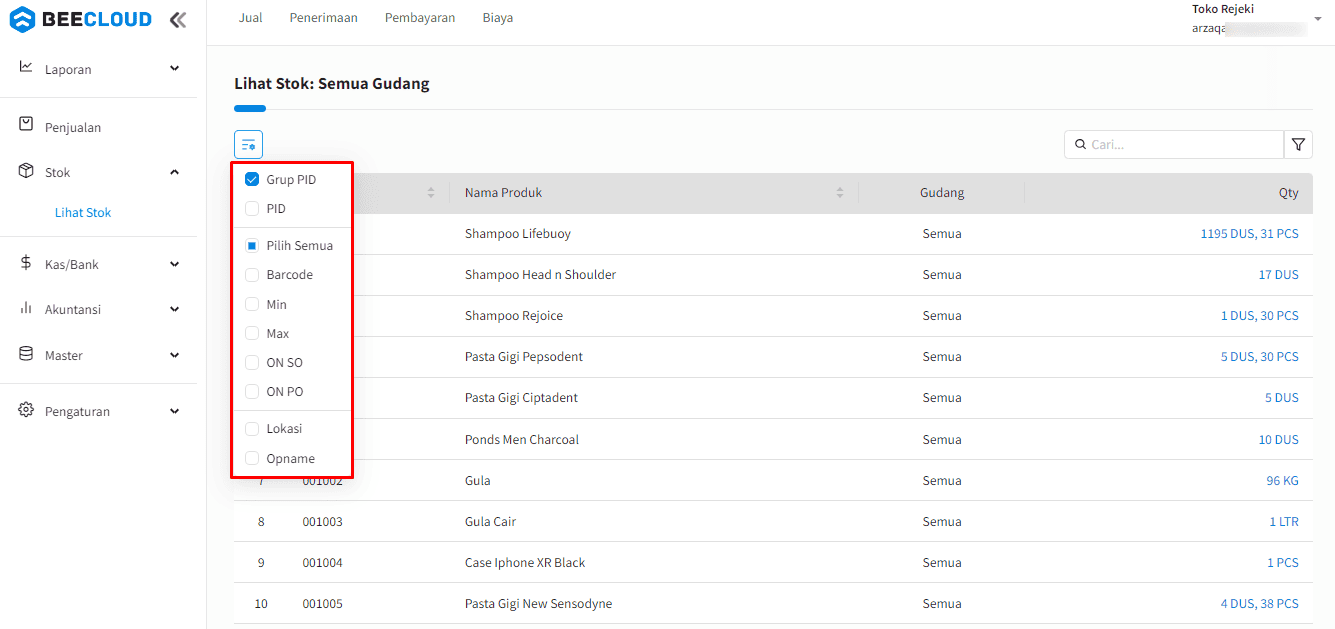This screenshot has height=629, width=1335.
Task: Click the Laporan chart icon
Action: [x=26, y=67]
